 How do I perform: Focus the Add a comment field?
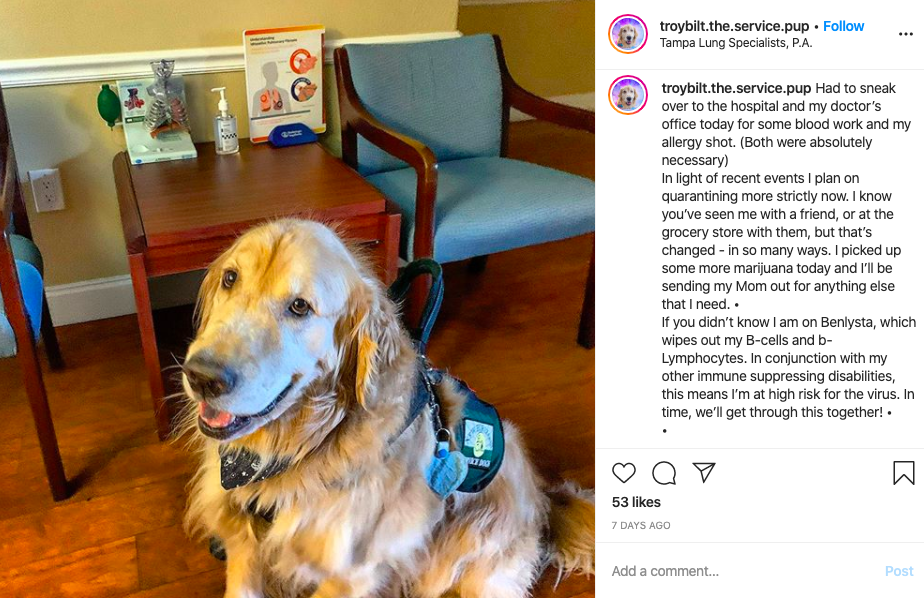(742, 571)
